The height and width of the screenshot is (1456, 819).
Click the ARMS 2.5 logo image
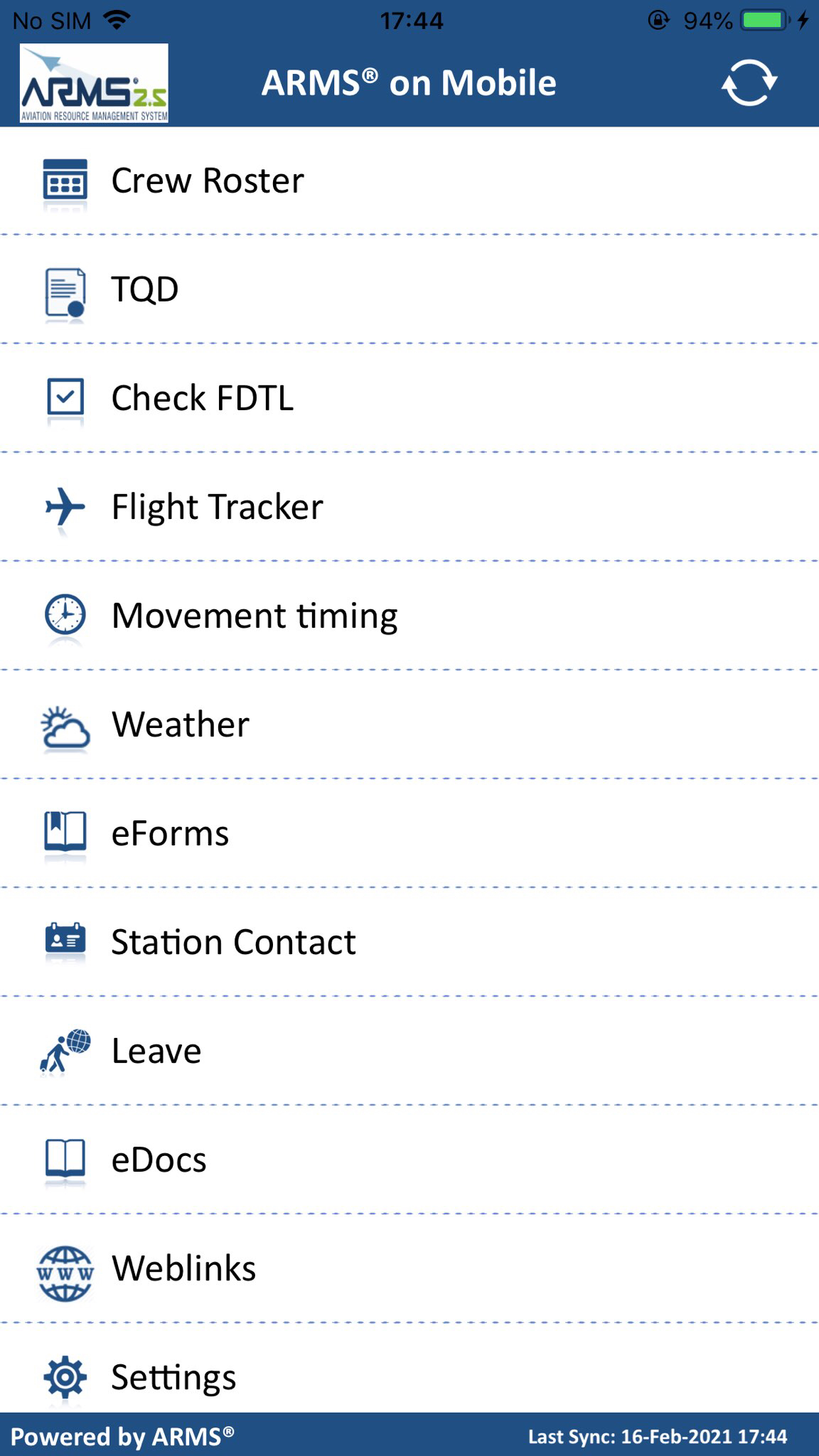click(x=94, y=83)
